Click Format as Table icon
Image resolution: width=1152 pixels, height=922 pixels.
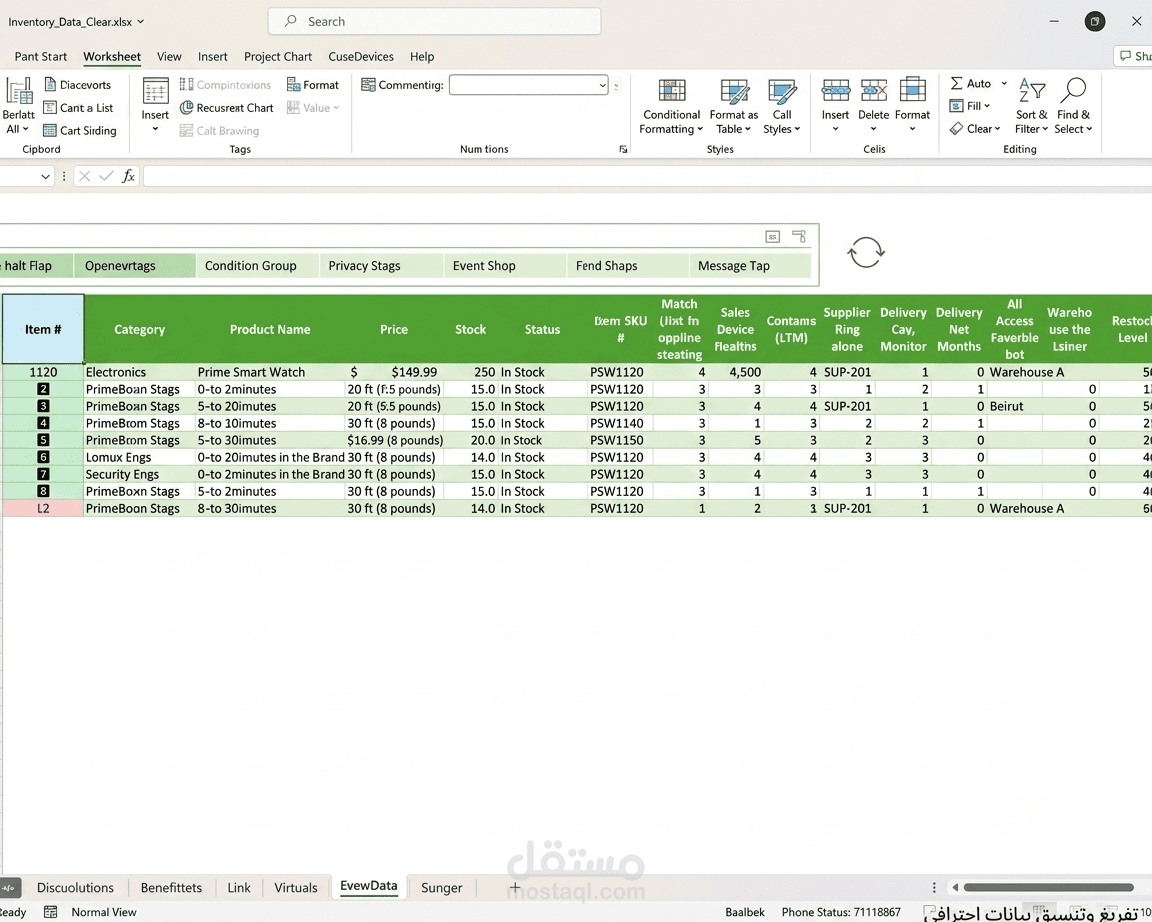734,91
